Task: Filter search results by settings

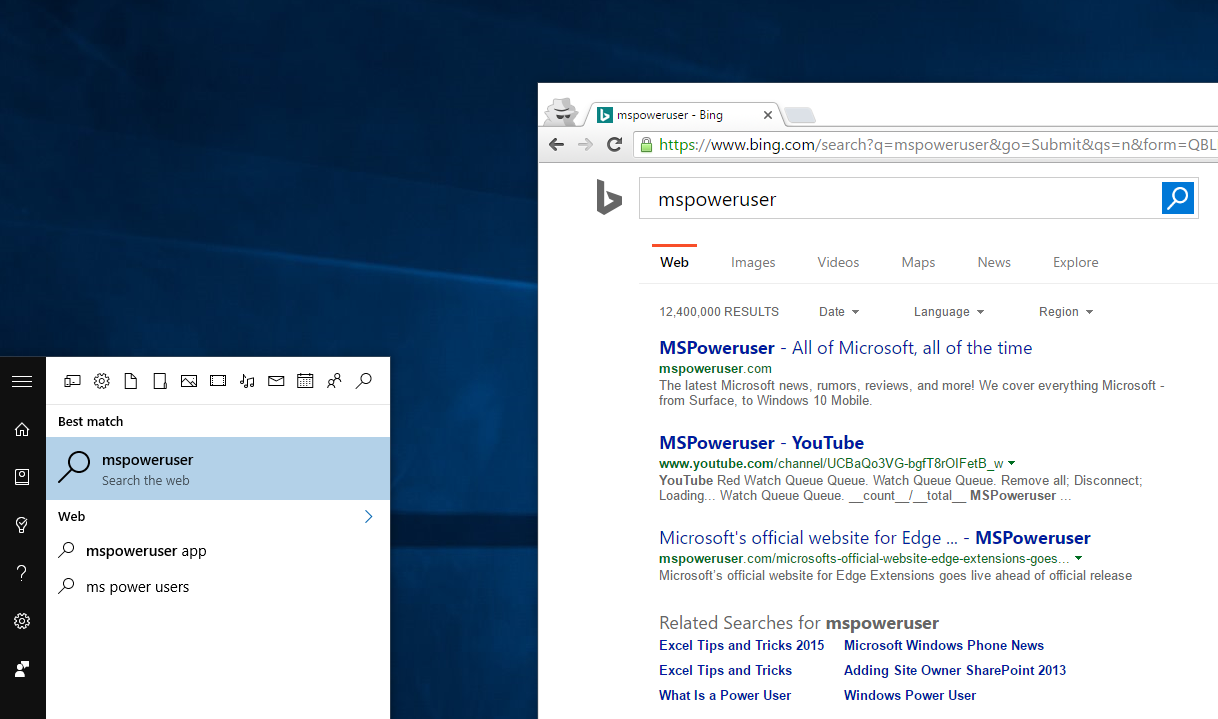Action: [101, 381]
